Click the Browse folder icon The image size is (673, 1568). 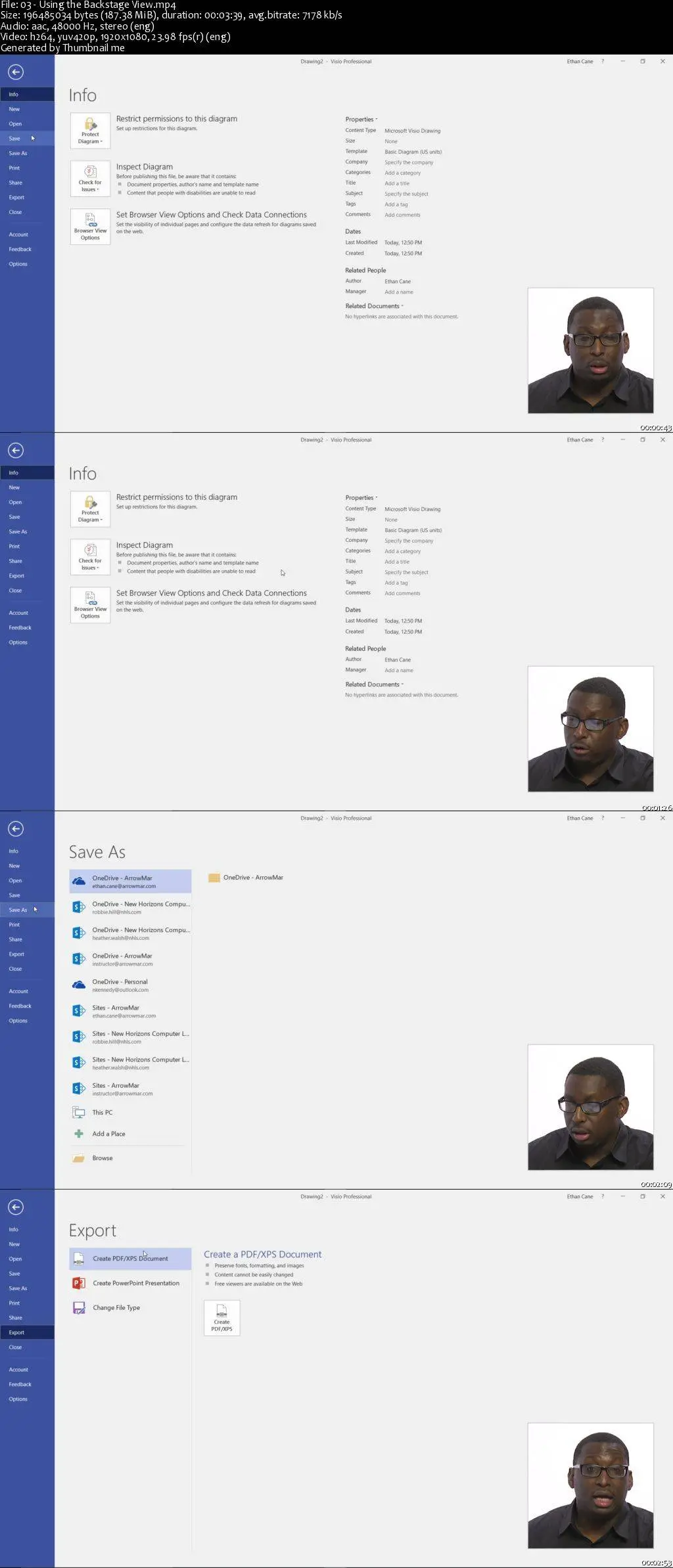pos(79,1158)
